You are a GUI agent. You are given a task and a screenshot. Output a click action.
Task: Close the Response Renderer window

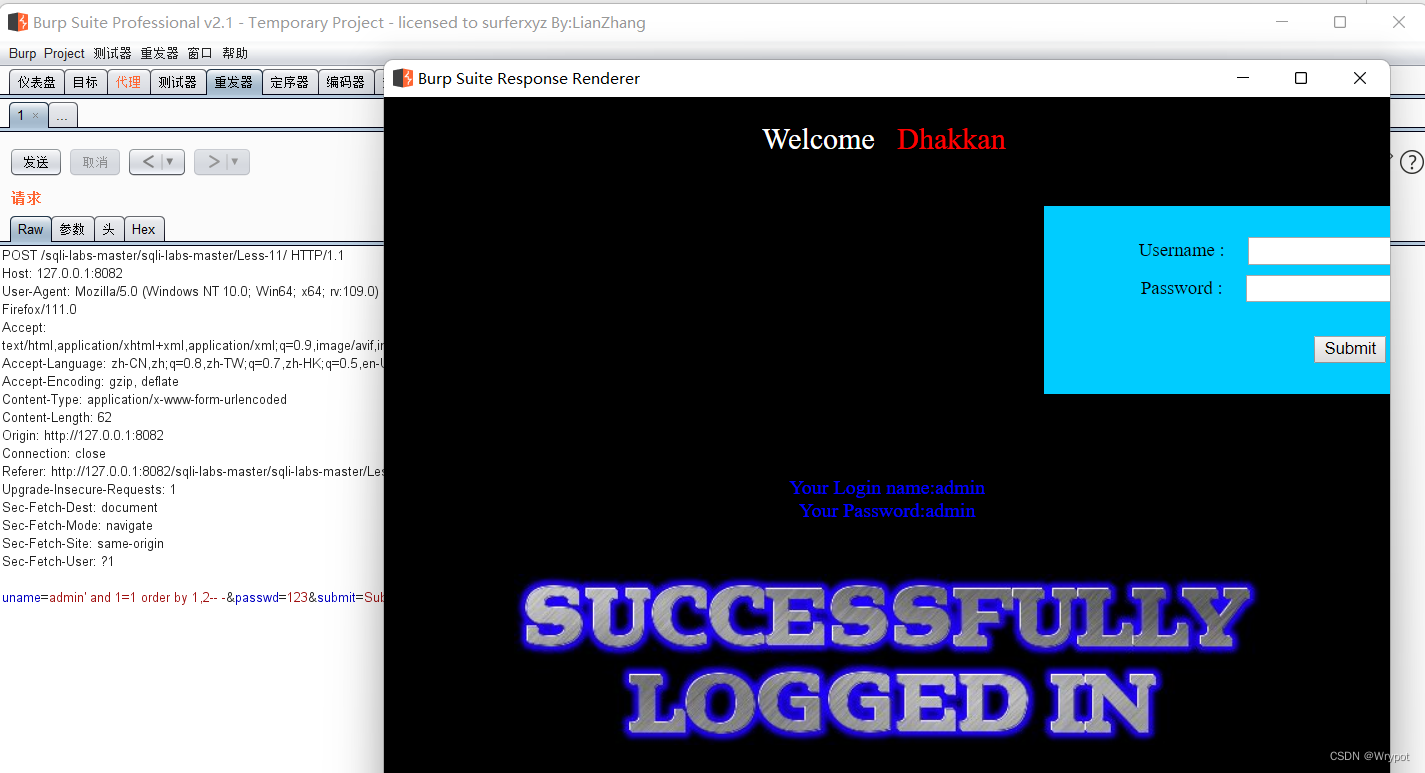click(1359, 78)
